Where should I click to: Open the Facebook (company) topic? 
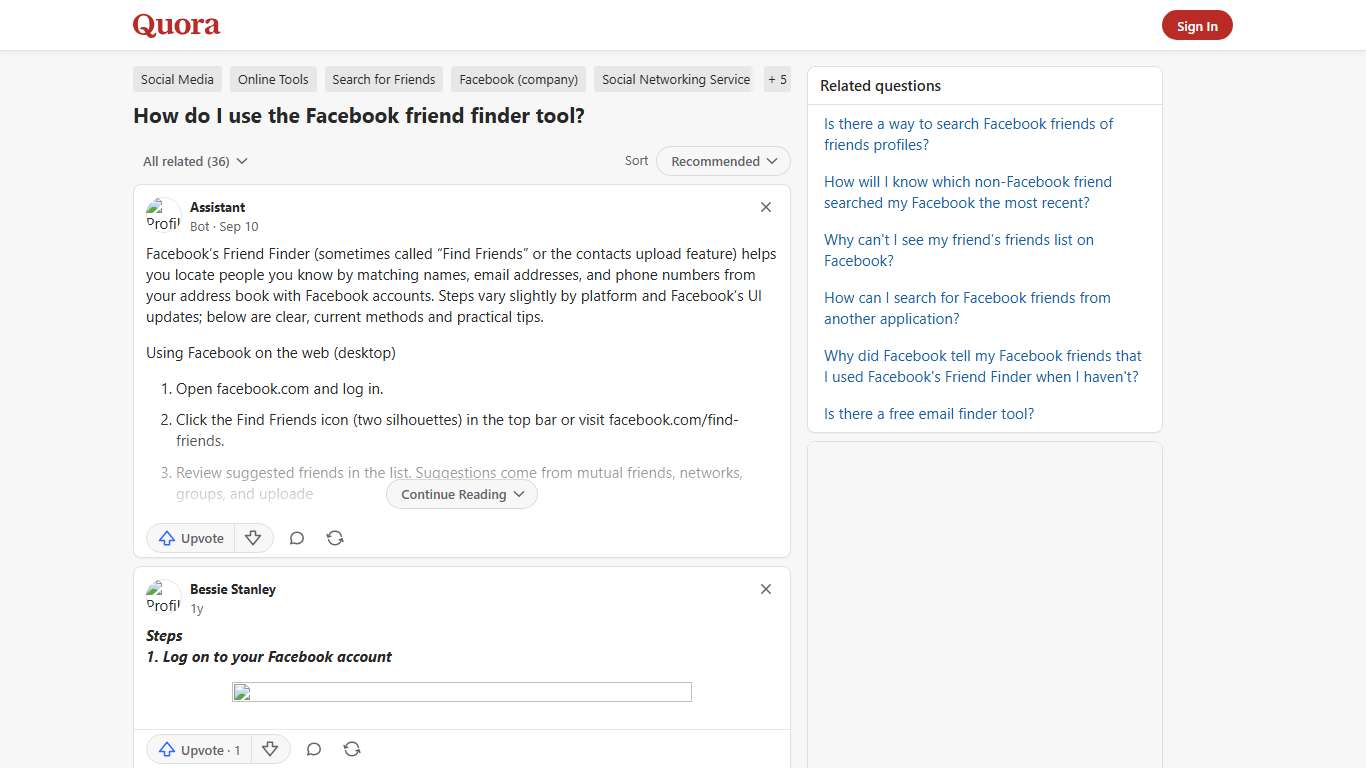pos(518,79)
